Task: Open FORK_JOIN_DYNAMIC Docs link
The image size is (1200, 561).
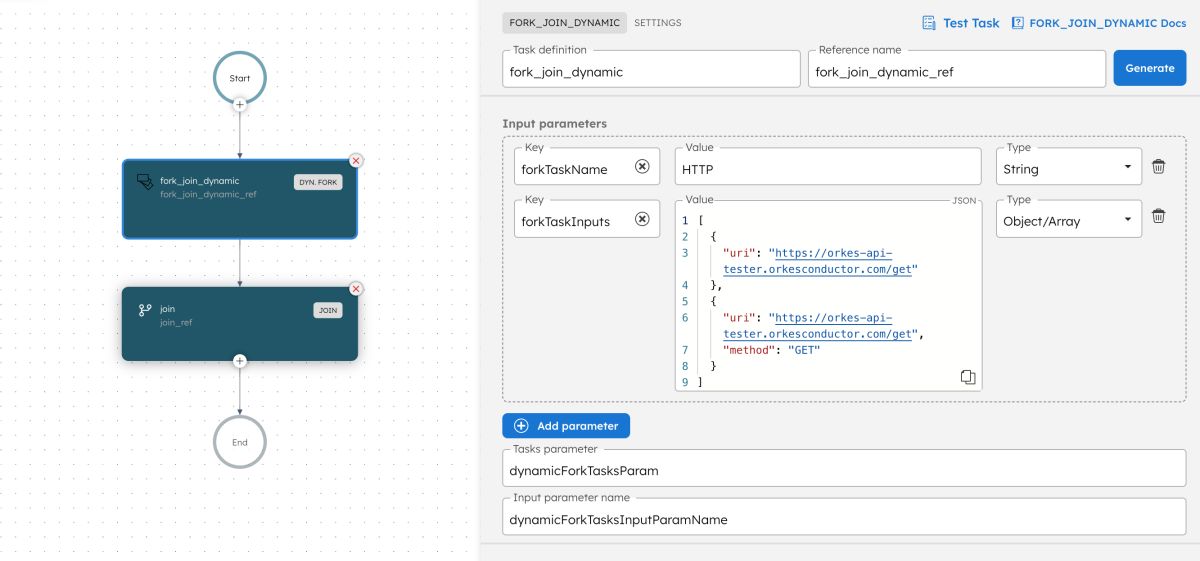Action: point(1099,23)
